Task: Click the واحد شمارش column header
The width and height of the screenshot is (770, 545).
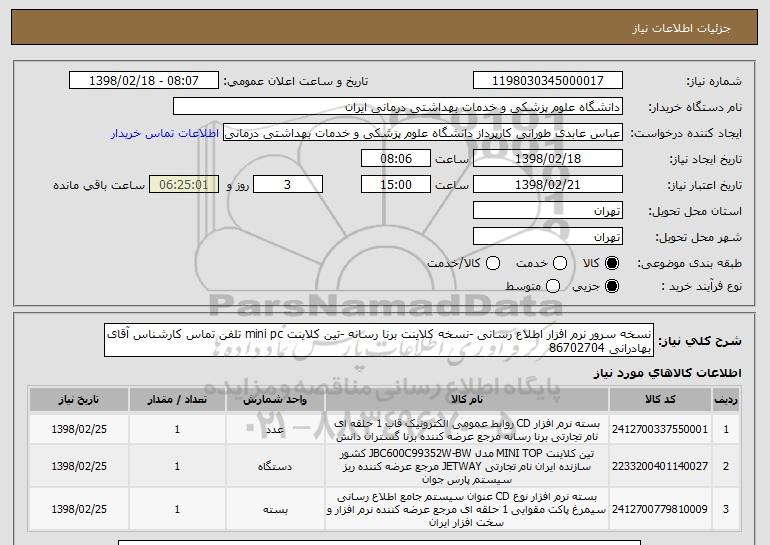Action: 275,400
